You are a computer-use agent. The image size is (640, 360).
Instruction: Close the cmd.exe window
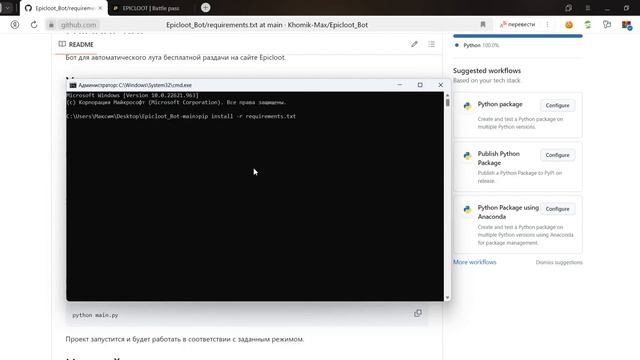[440, 85]
